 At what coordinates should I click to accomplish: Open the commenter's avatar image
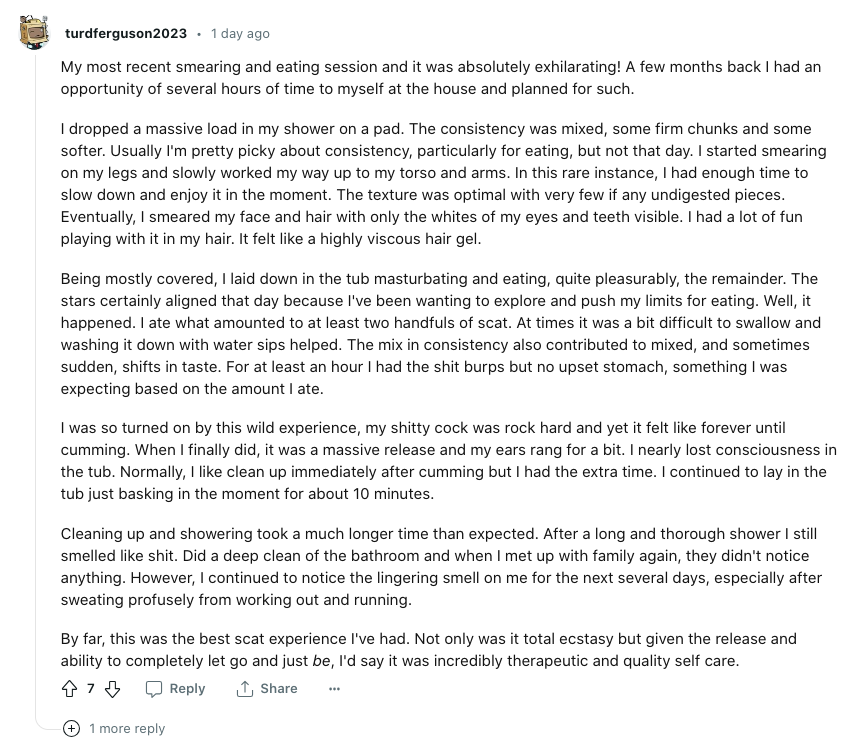[x=34, y=33]
